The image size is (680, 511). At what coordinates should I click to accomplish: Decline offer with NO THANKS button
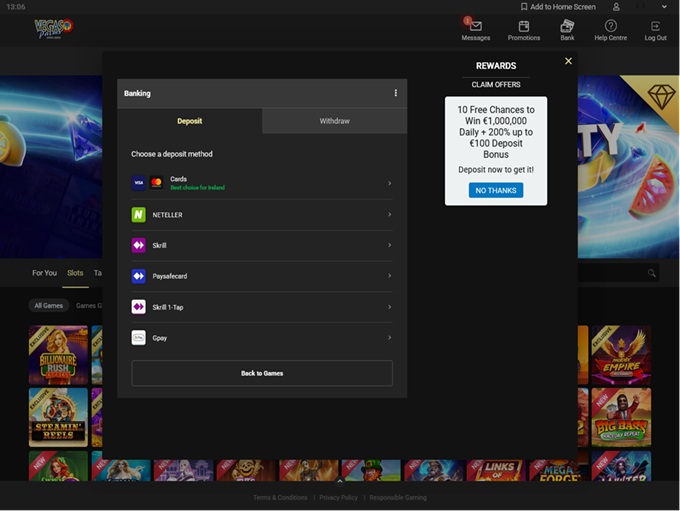pos(496,190)
